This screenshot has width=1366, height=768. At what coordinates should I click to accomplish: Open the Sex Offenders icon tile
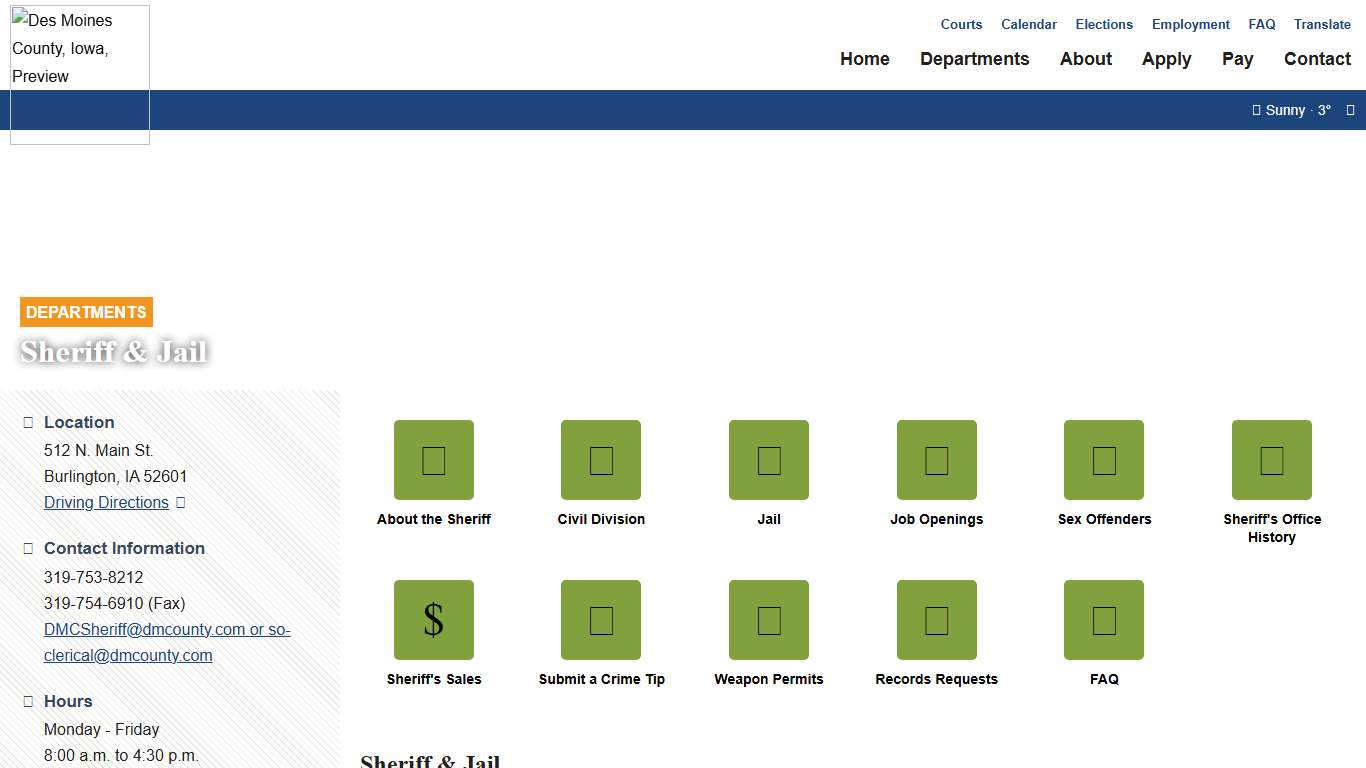tap(1104, 460)
